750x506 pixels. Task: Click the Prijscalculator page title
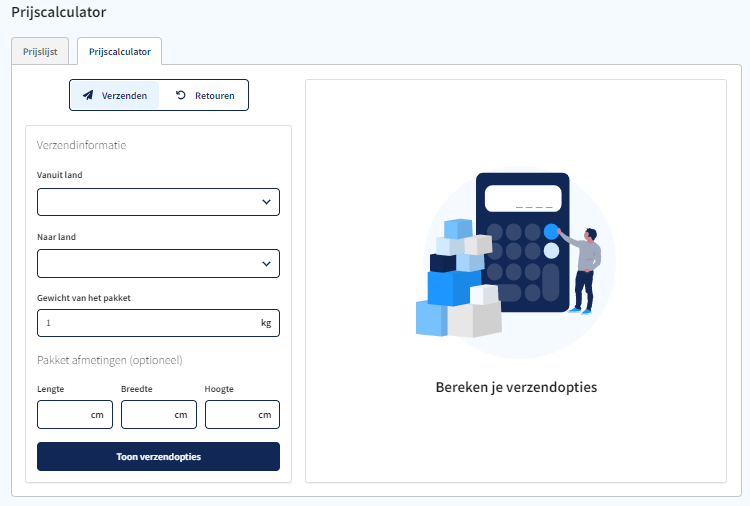tap(58, 12)
